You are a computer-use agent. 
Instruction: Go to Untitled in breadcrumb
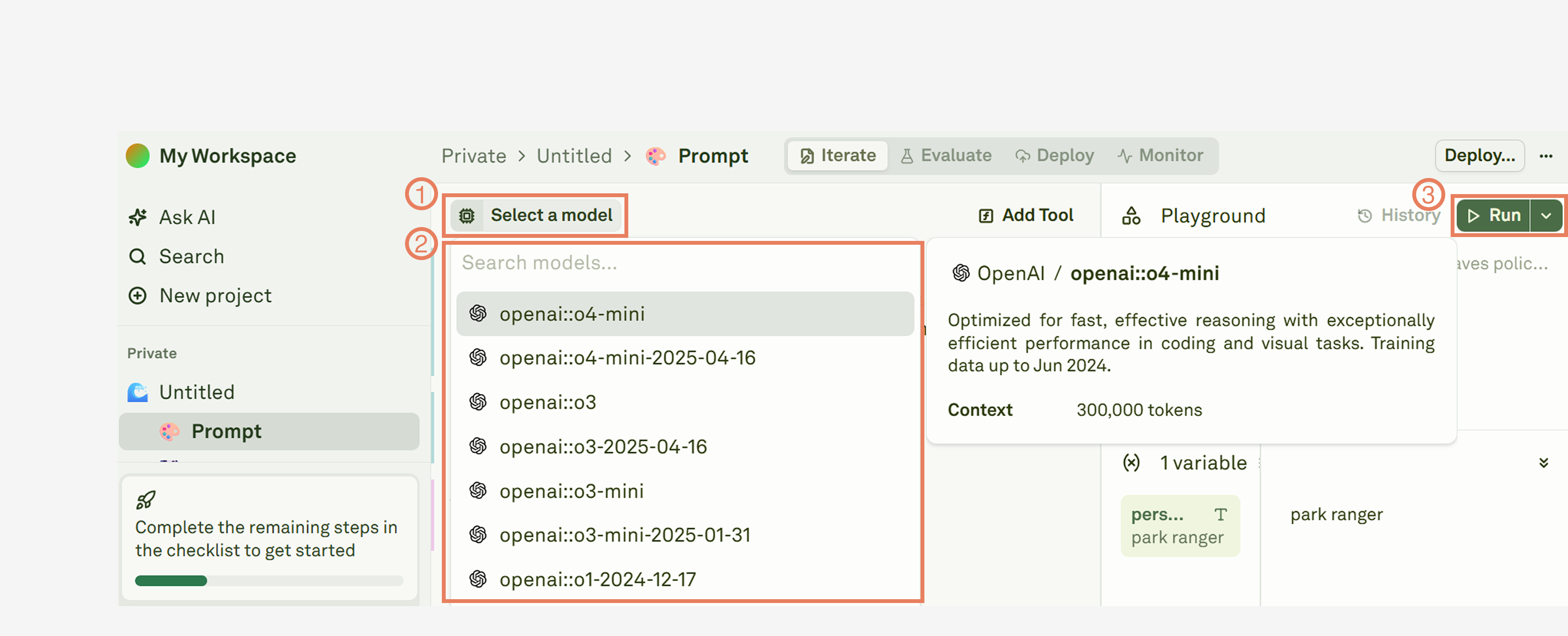coord(574,156)
